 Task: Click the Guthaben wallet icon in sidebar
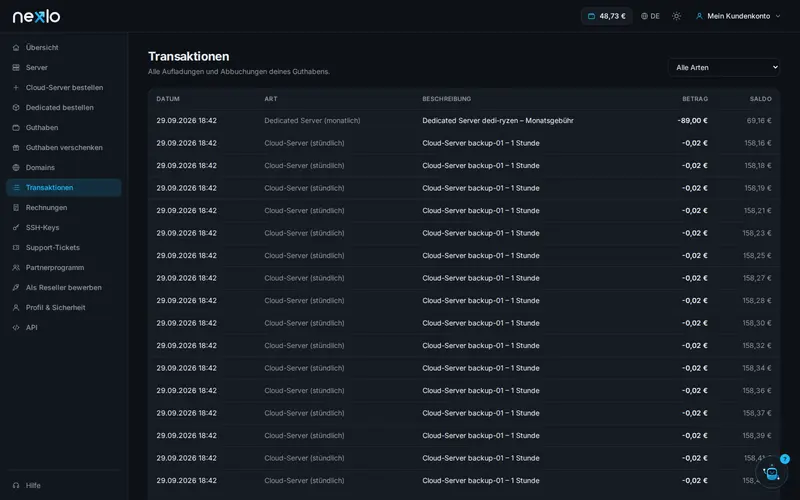pyautogui.click(x=16, y=128)
